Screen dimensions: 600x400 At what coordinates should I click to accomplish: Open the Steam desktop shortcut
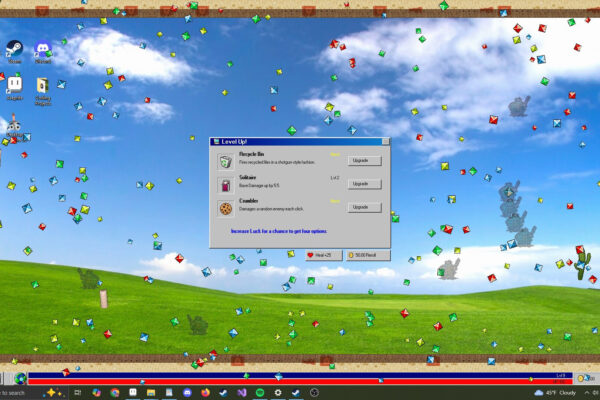tap(15, 51)
